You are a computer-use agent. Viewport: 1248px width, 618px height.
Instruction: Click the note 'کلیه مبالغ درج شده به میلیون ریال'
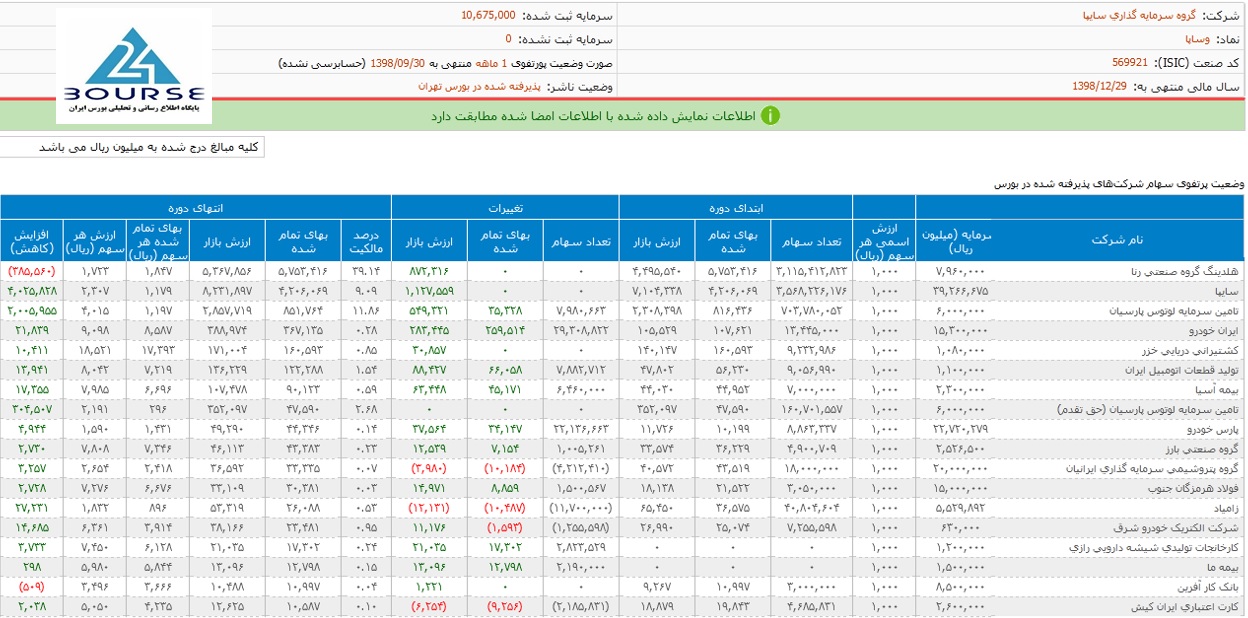(149, 147)
